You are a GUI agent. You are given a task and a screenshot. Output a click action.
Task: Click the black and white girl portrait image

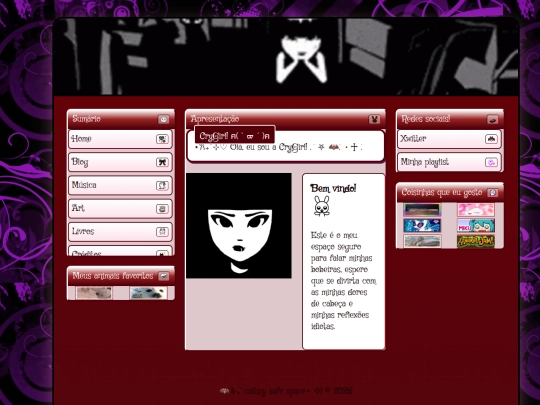239,226
